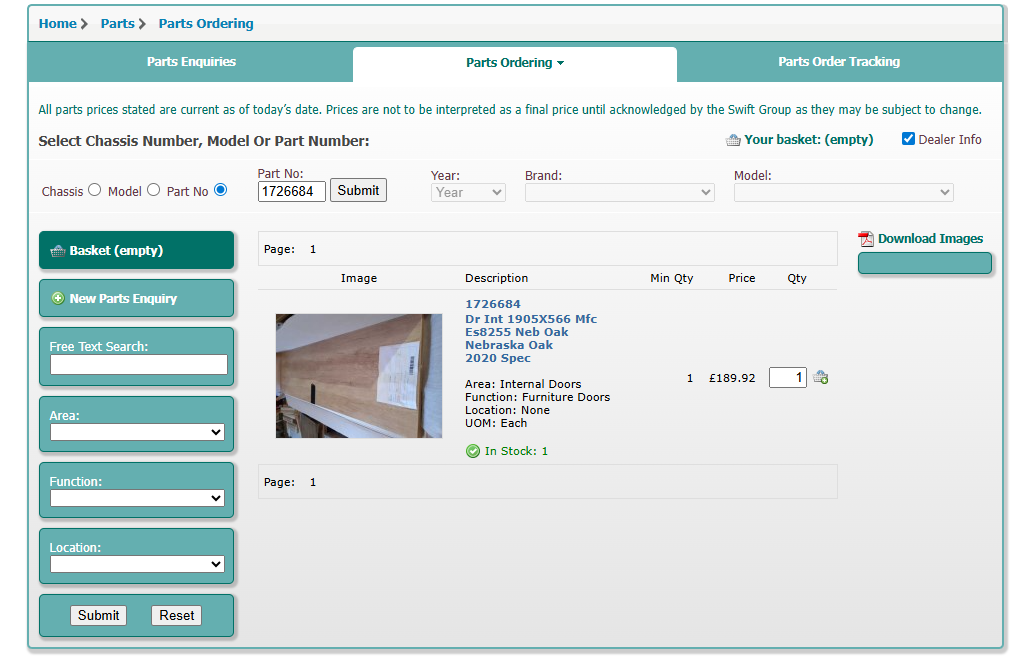The image size is (1011, 656).
Task: Open the 1726684 part description link
Action: click(x=492, y=304)
